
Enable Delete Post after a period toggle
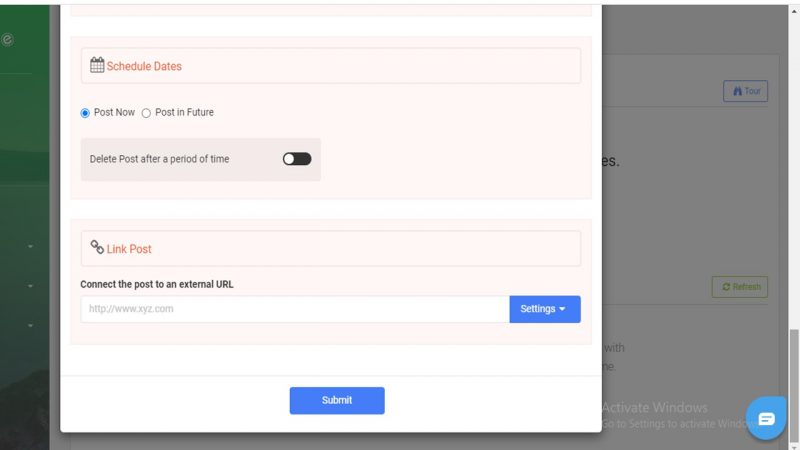pos(297,159)
